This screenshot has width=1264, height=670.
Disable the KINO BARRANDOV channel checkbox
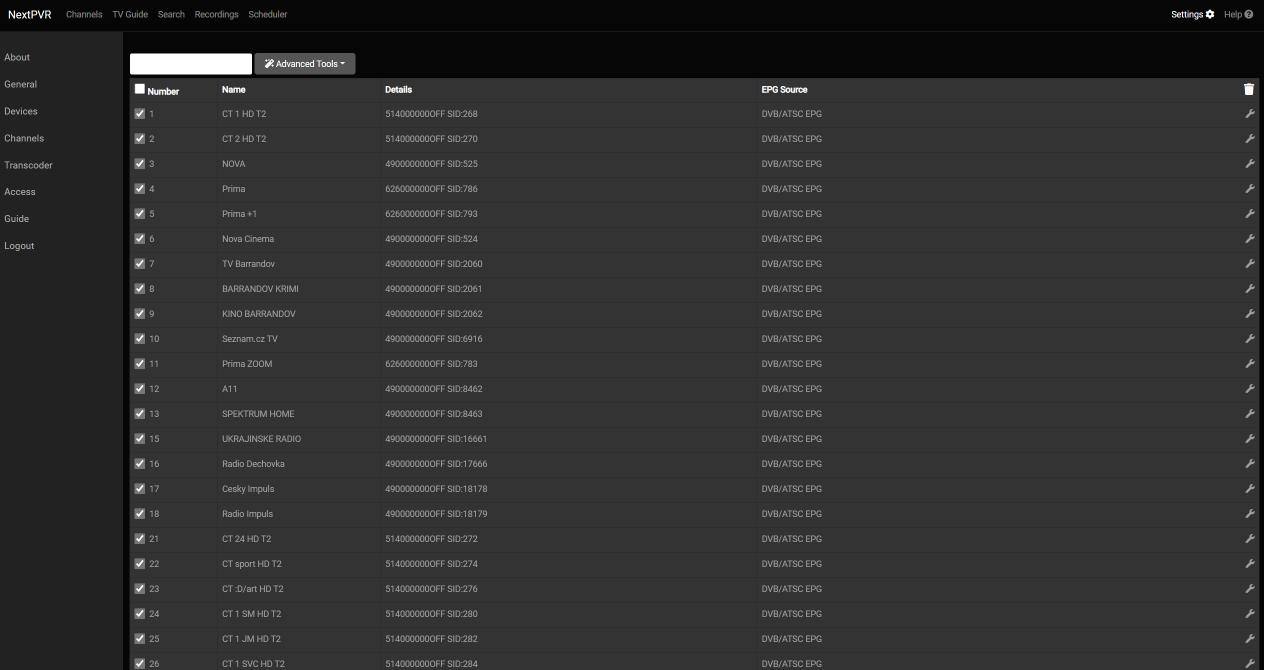pyautogui.click(x=140, y=314)
